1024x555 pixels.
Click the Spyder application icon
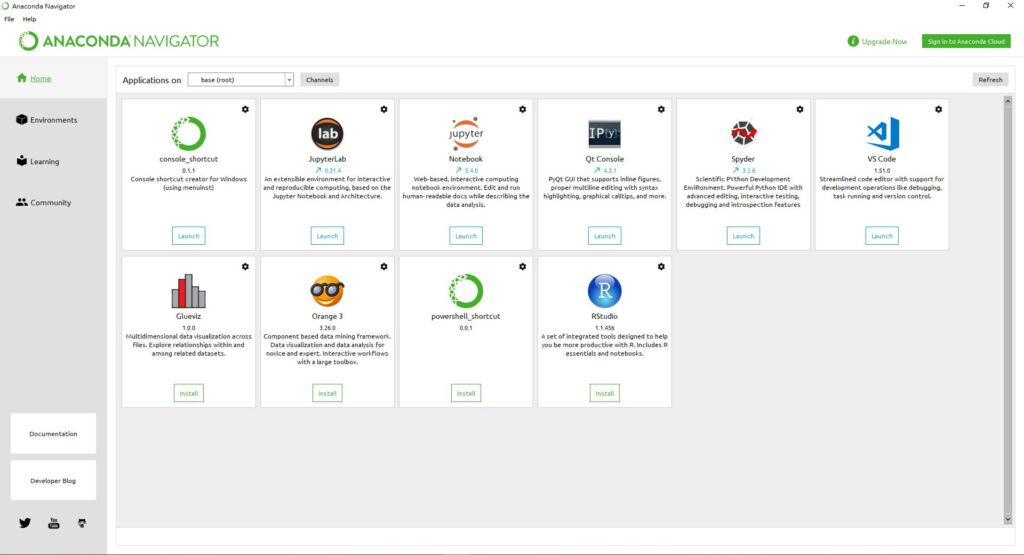743,133
